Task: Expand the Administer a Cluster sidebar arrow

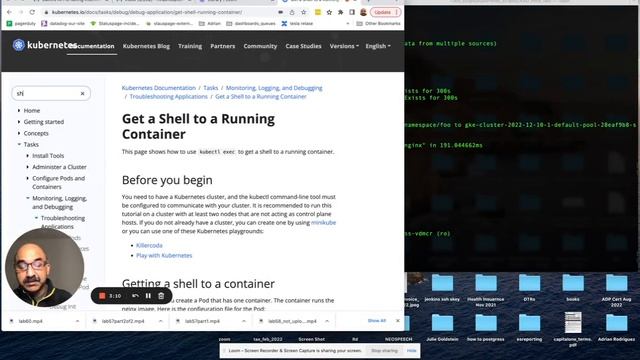Action: [27, 167]
